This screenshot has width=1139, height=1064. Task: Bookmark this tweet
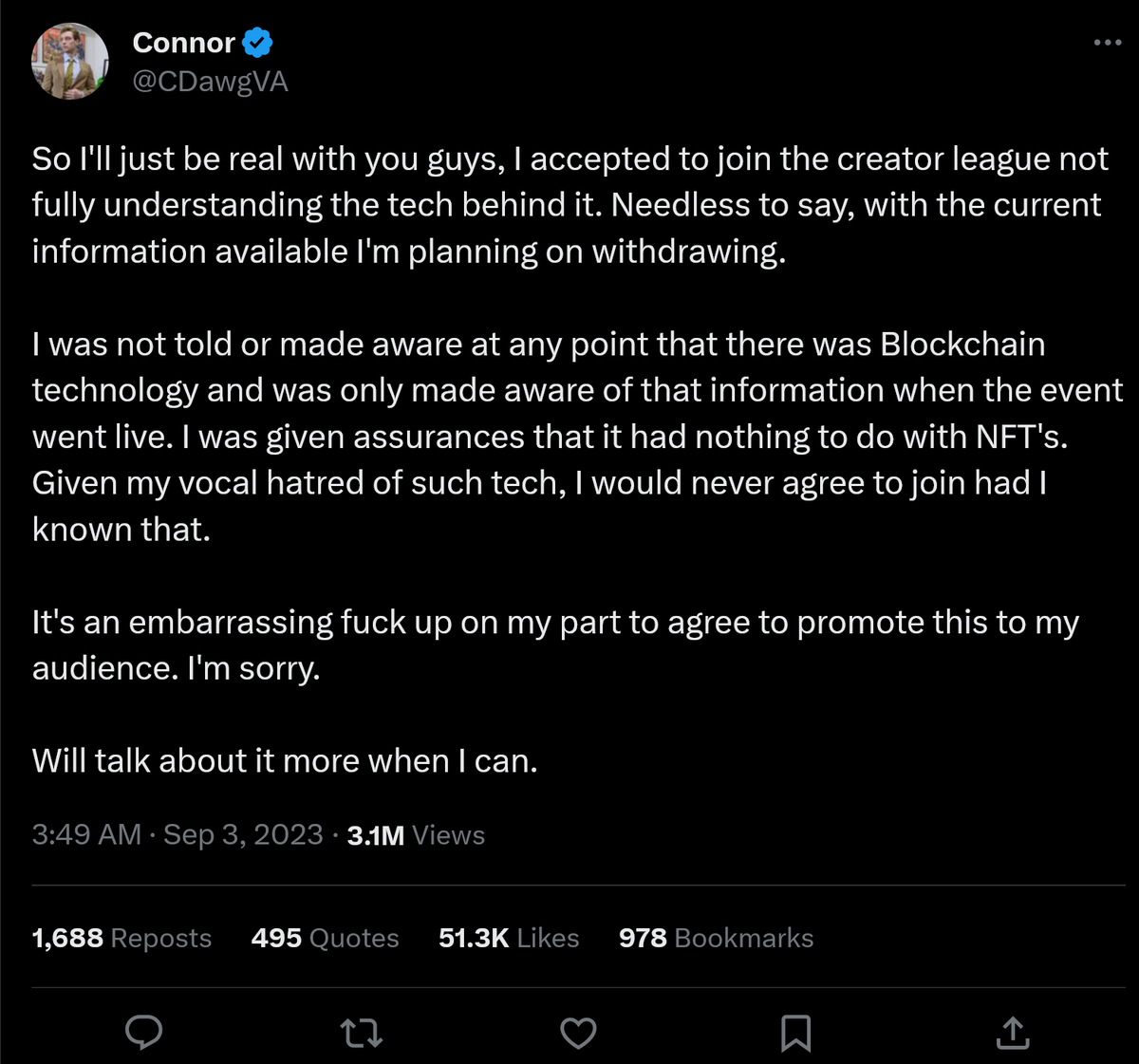click(795, 1032)
